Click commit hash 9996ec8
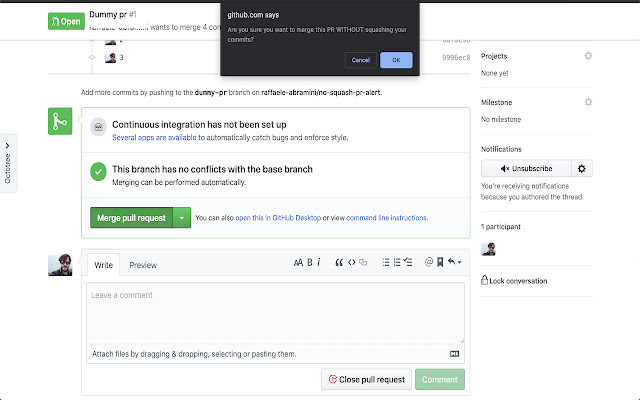This screenshot has height=400, width=640. [456, 58]
